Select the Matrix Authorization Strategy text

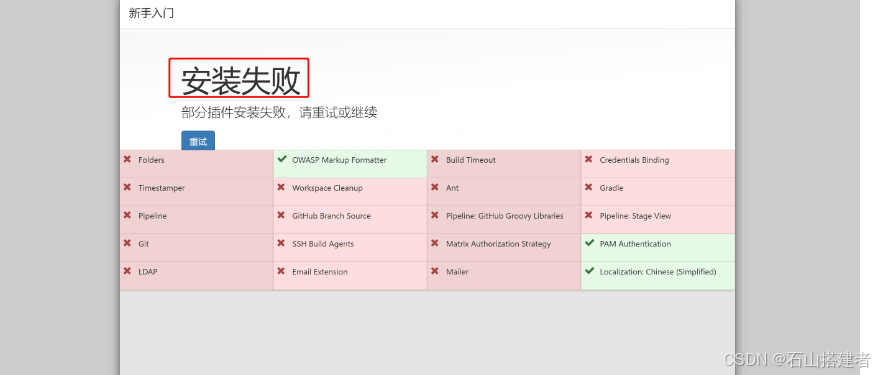(498, 244)
